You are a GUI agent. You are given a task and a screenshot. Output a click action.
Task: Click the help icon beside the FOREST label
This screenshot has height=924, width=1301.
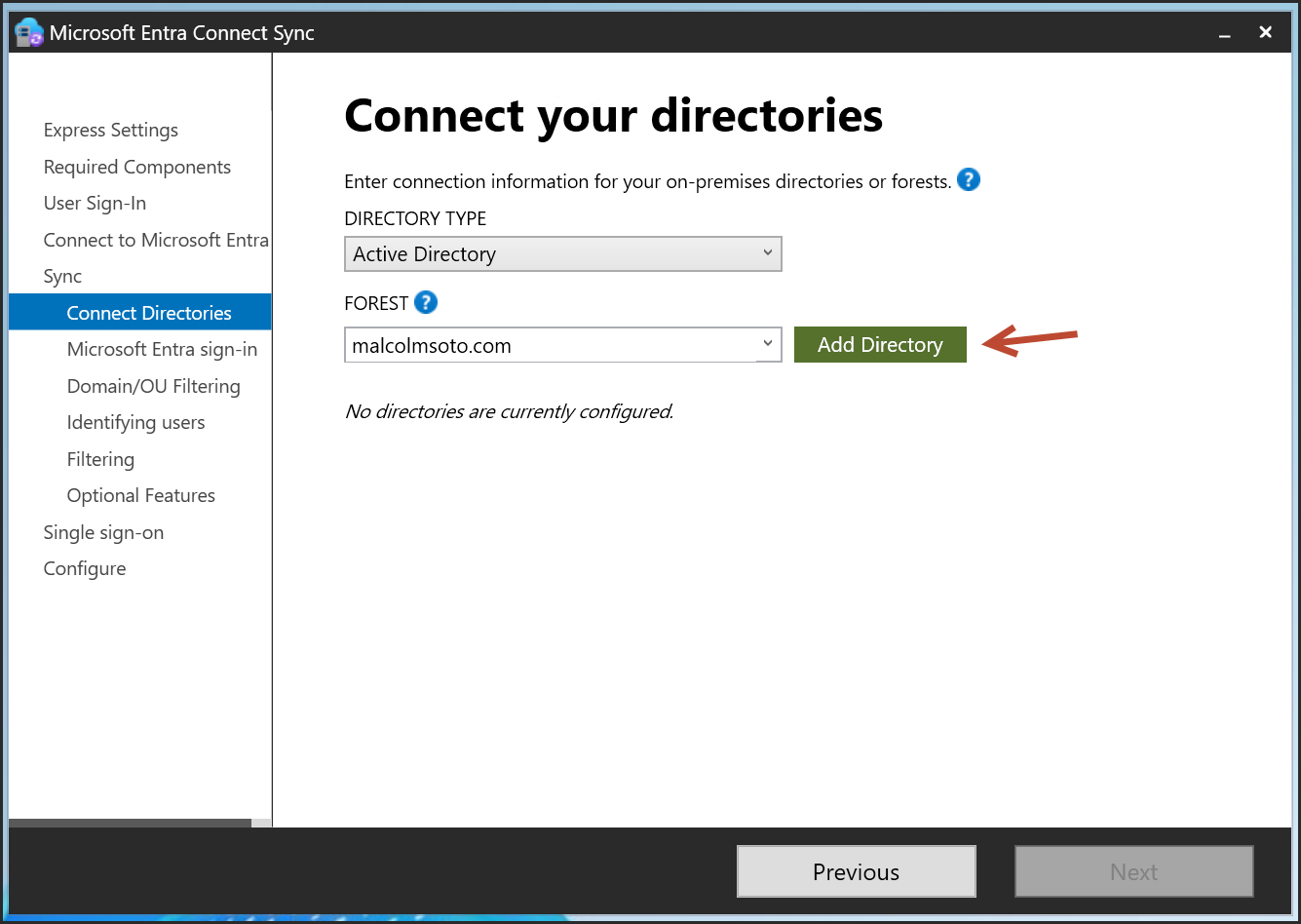pos(426,302)
